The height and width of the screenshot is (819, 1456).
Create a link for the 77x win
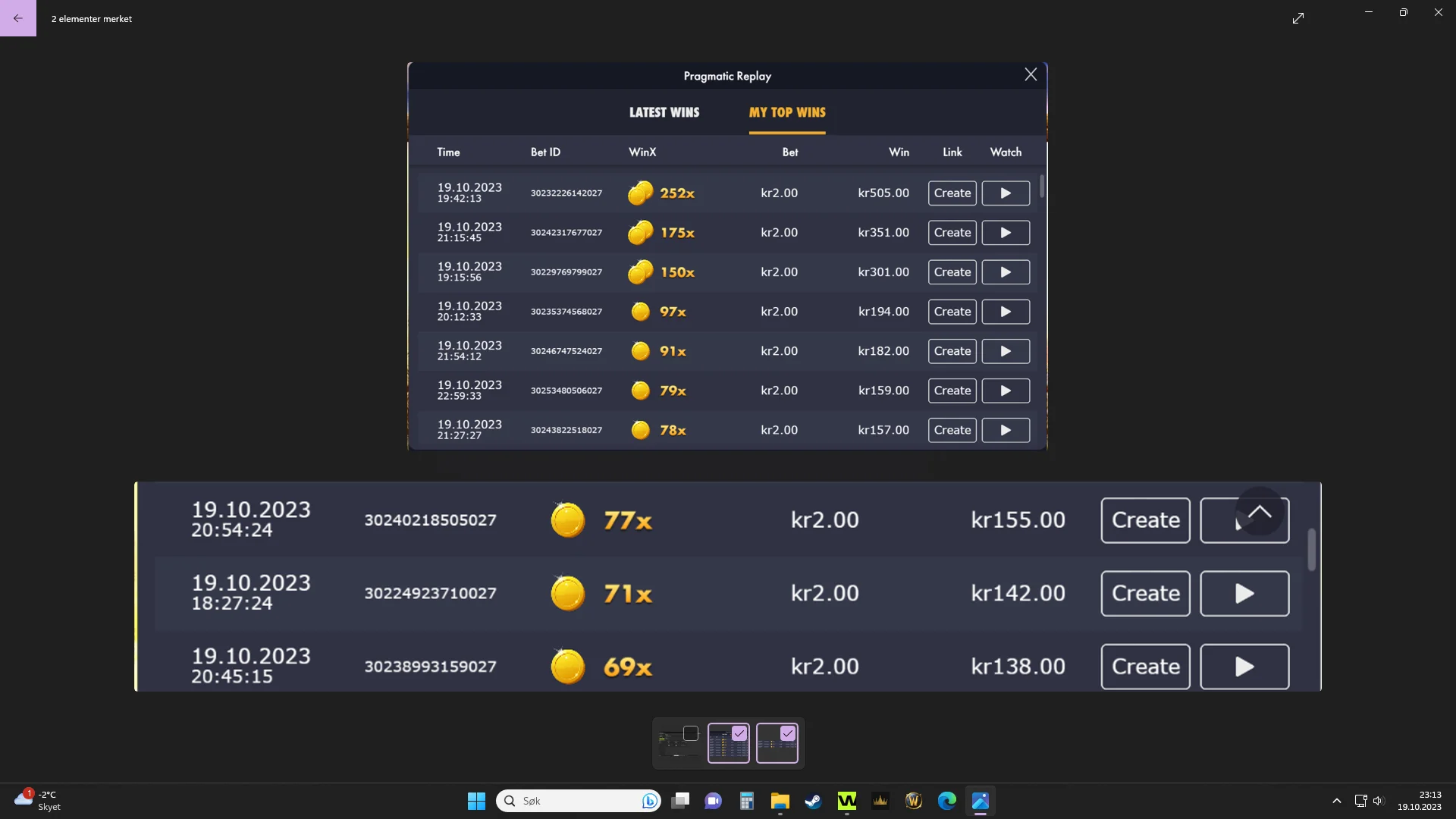1146,520
